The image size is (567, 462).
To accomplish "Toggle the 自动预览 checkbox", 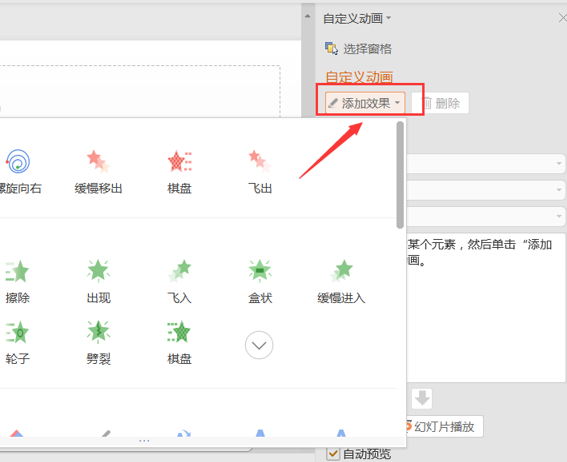I will [x=333, y=454].
